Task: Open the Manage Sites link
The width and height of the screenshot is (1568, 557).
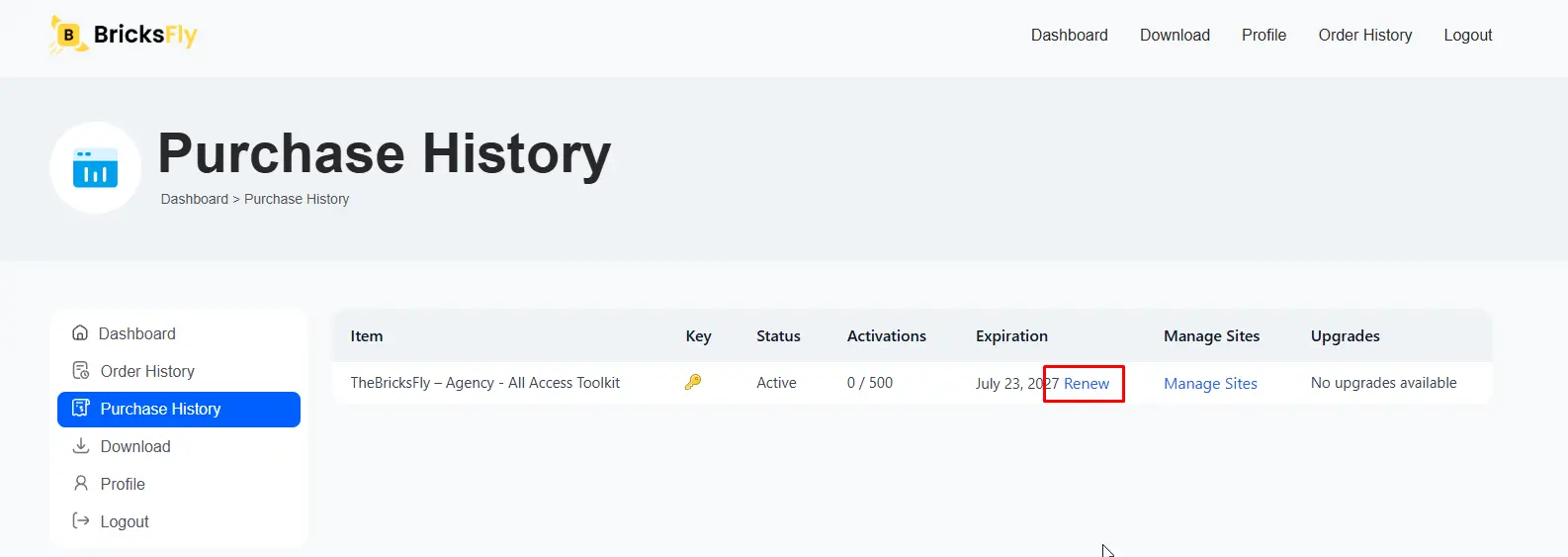Action: [1210, 384]
